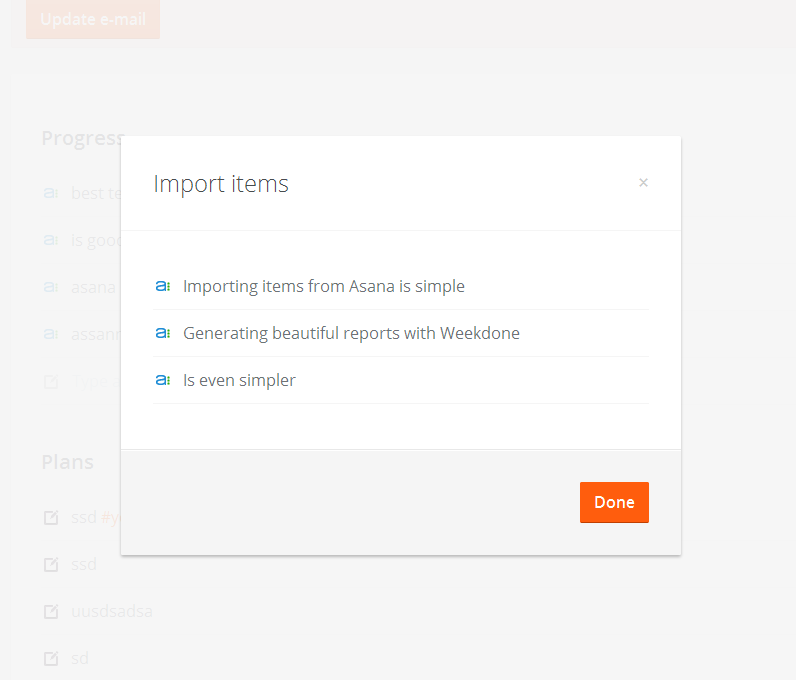
Task: Select the 'sd' plan item
Action: pos(80,658)
